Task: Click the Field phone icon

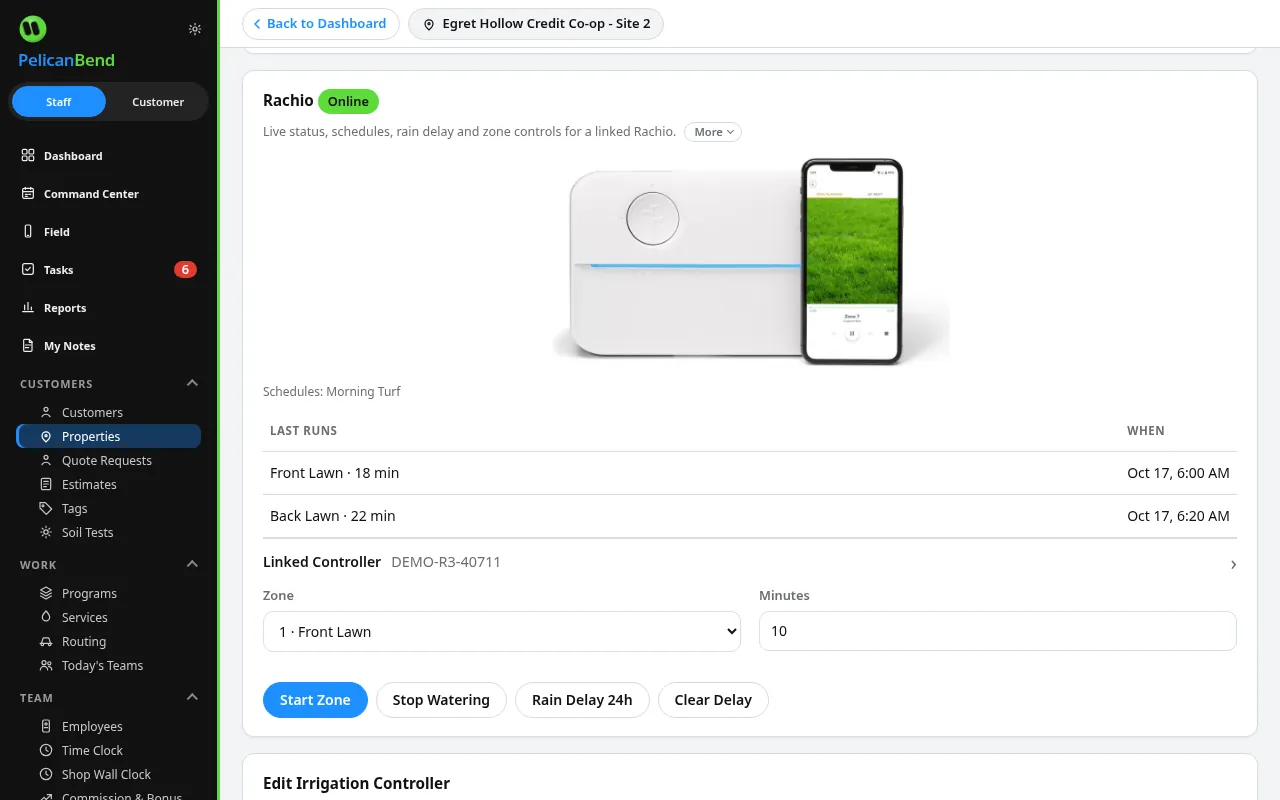Action: point(28,232)
